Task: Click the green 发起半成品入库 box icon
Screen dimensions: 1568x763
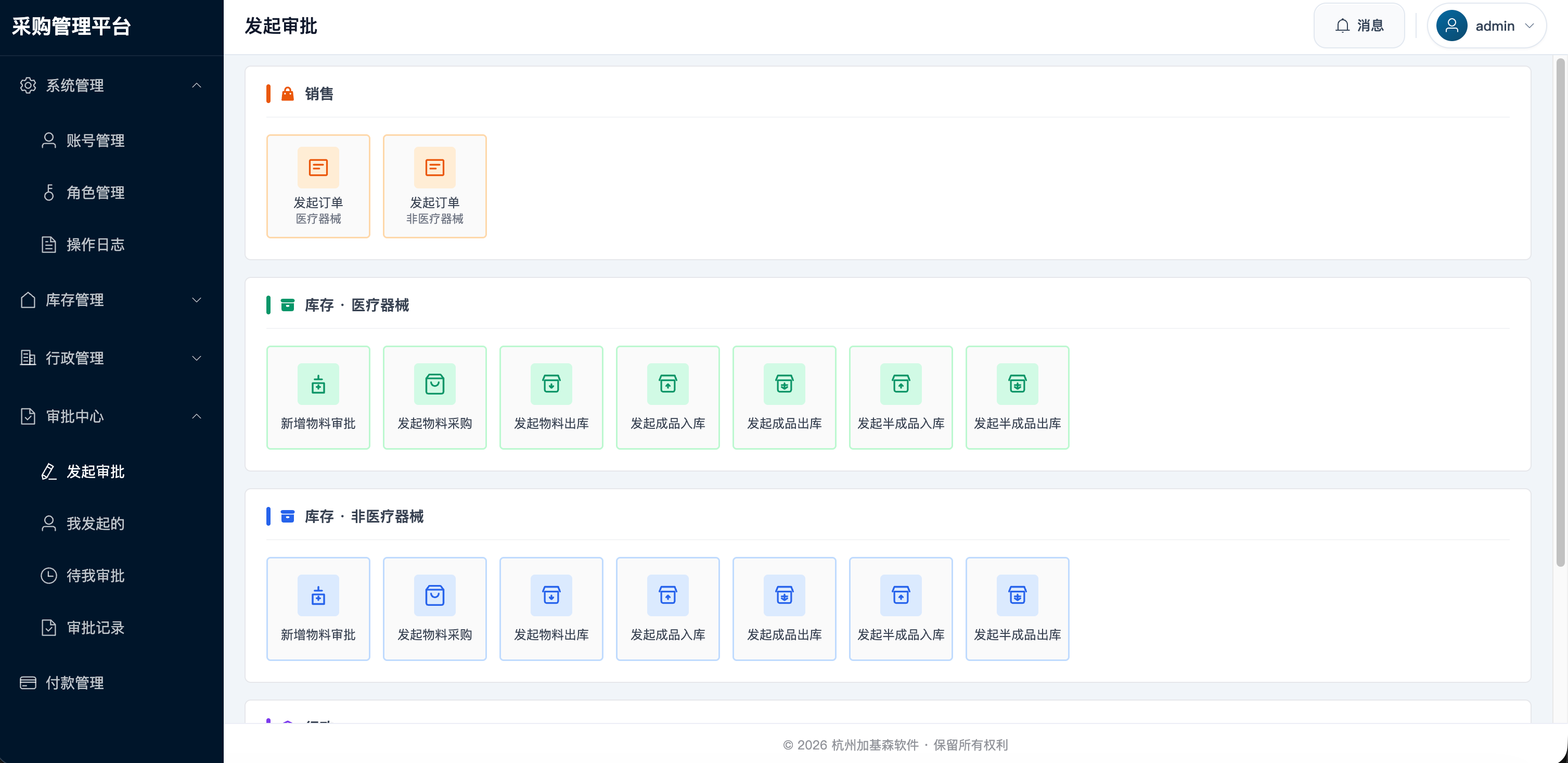Action: point(901,384)
